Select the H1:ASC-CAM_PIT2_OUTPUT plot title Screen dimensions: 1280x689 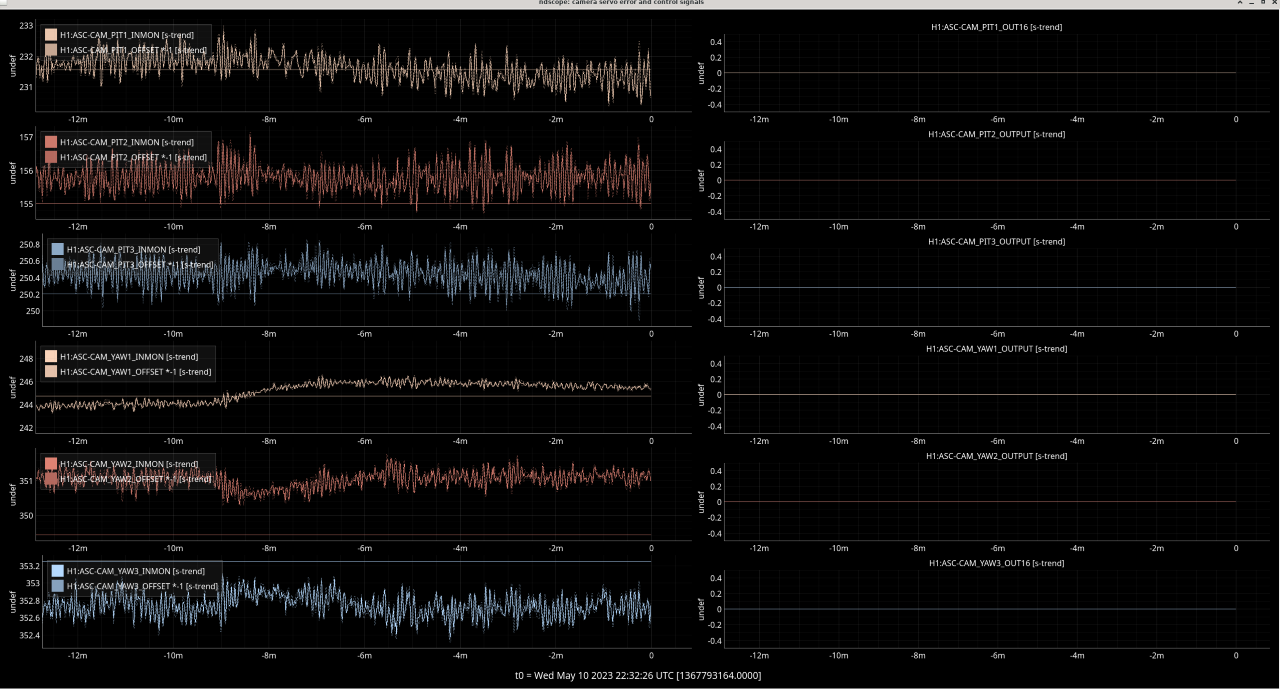tap(996, 134)
